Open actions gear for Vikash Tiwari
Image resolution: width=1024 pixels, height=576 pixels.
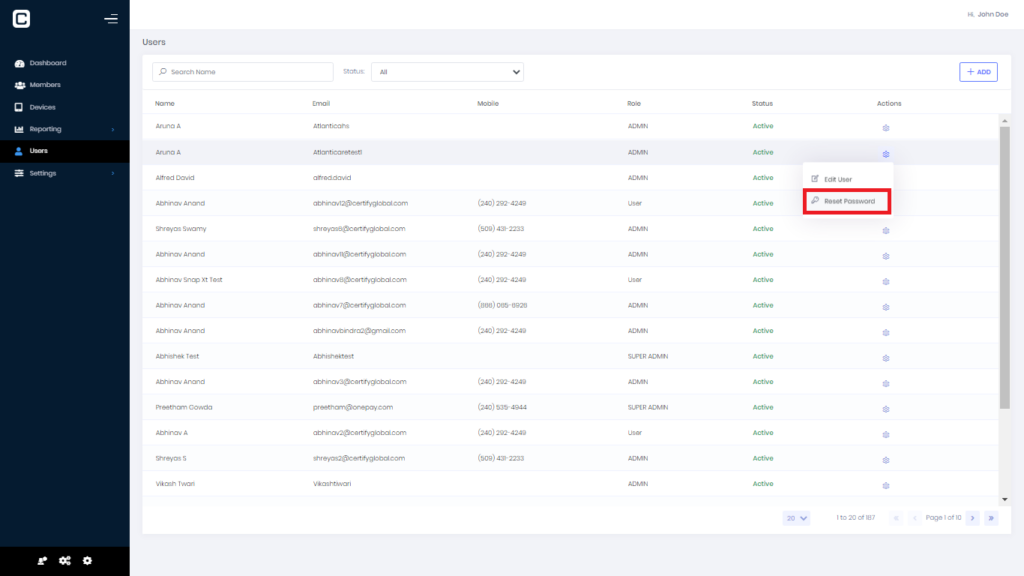coord(885,485)
